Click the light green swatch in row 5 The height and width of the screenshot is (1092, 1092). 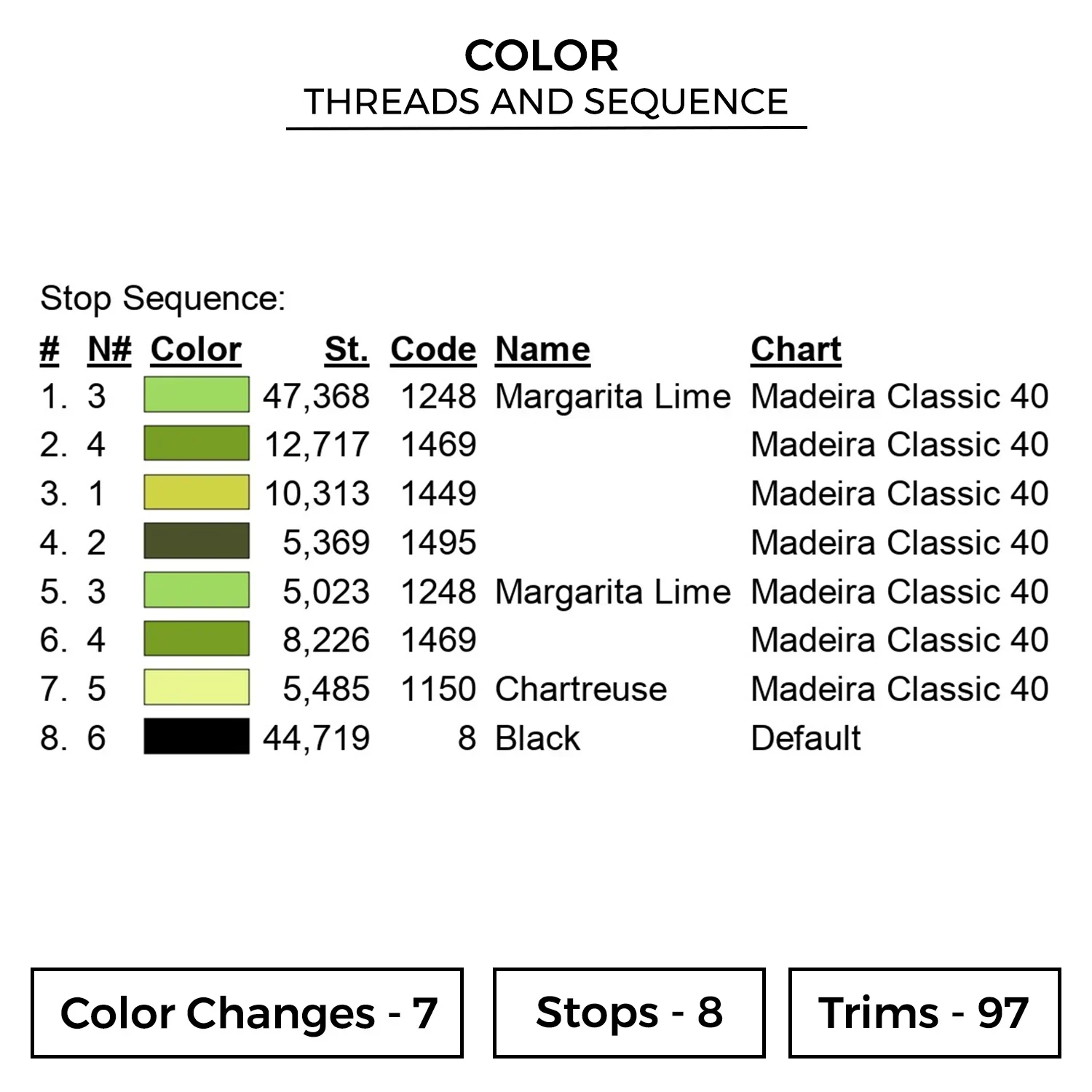197,590
